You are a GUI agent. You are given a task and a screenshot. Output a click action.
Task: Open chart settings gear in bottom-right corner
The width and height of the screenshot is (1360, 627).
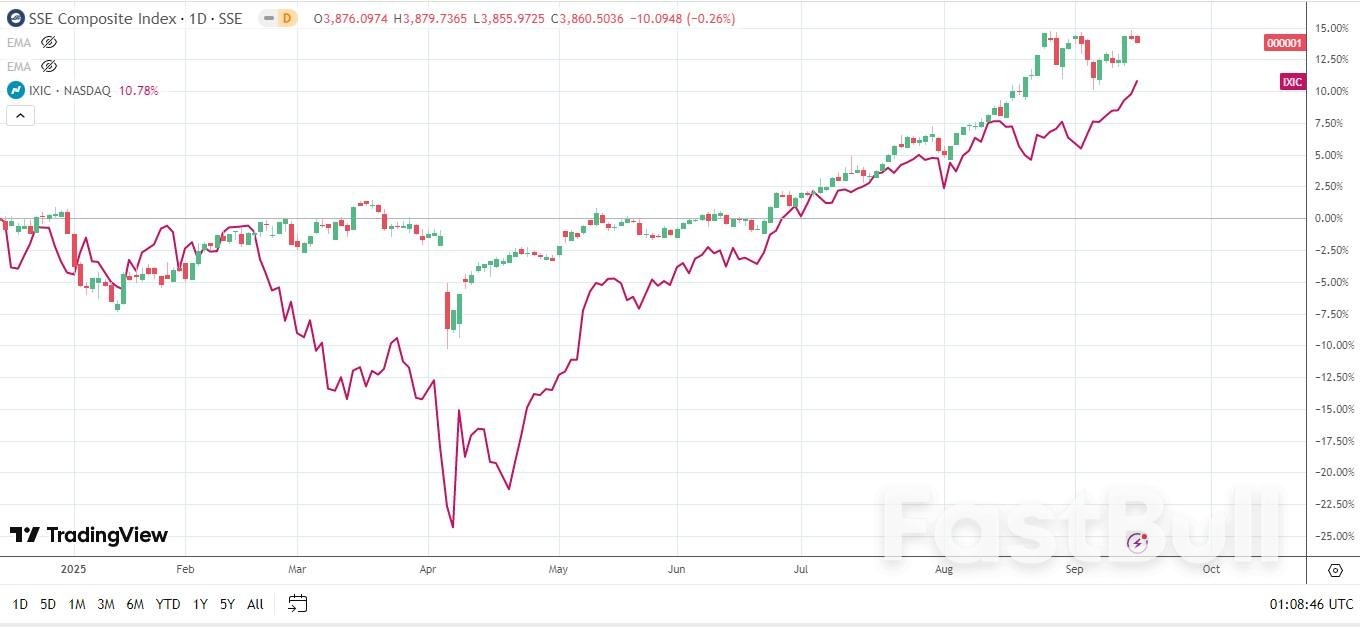[1335, 570]
